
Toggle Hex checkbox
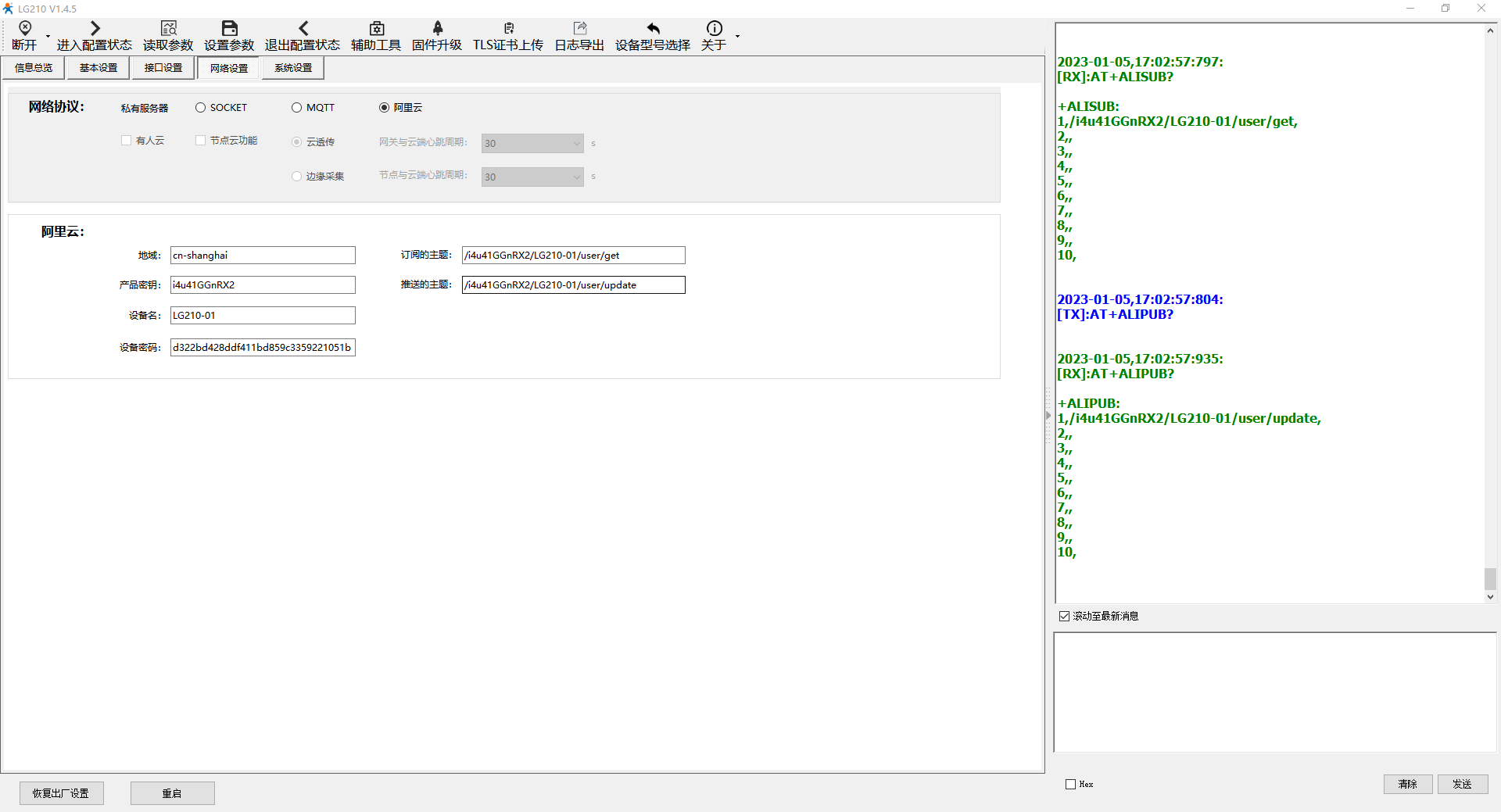click(1070, 784)
